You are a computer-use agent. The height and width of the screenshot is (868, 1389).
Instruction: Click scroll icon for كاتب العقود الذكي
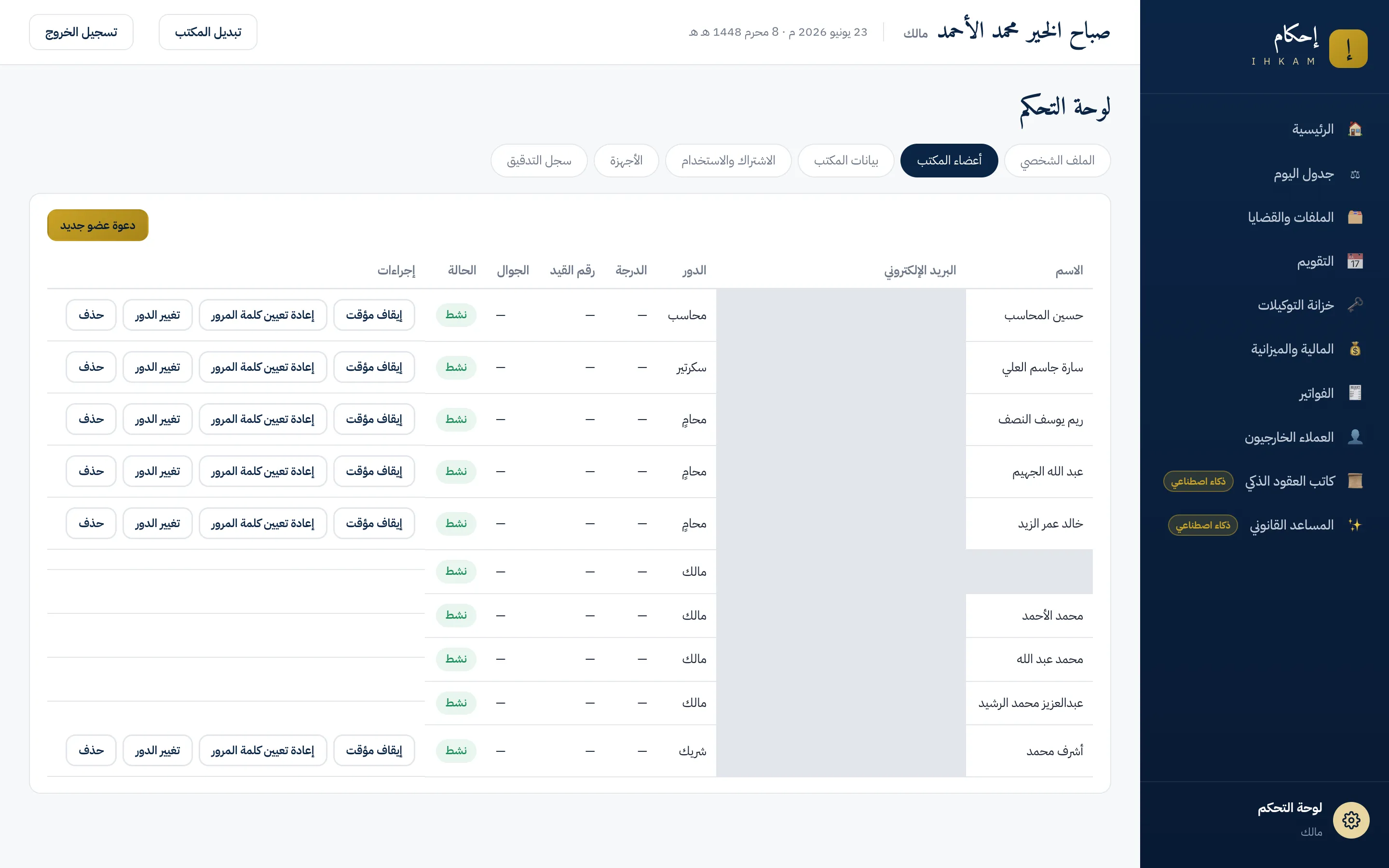click(1355, 481)
